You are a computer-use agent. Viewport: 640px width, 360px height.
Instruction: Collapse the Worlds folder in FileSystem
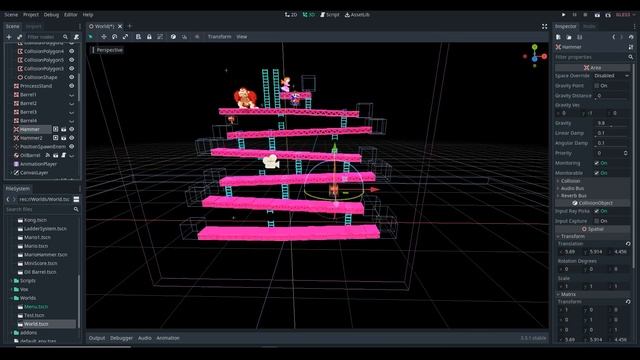11,298
